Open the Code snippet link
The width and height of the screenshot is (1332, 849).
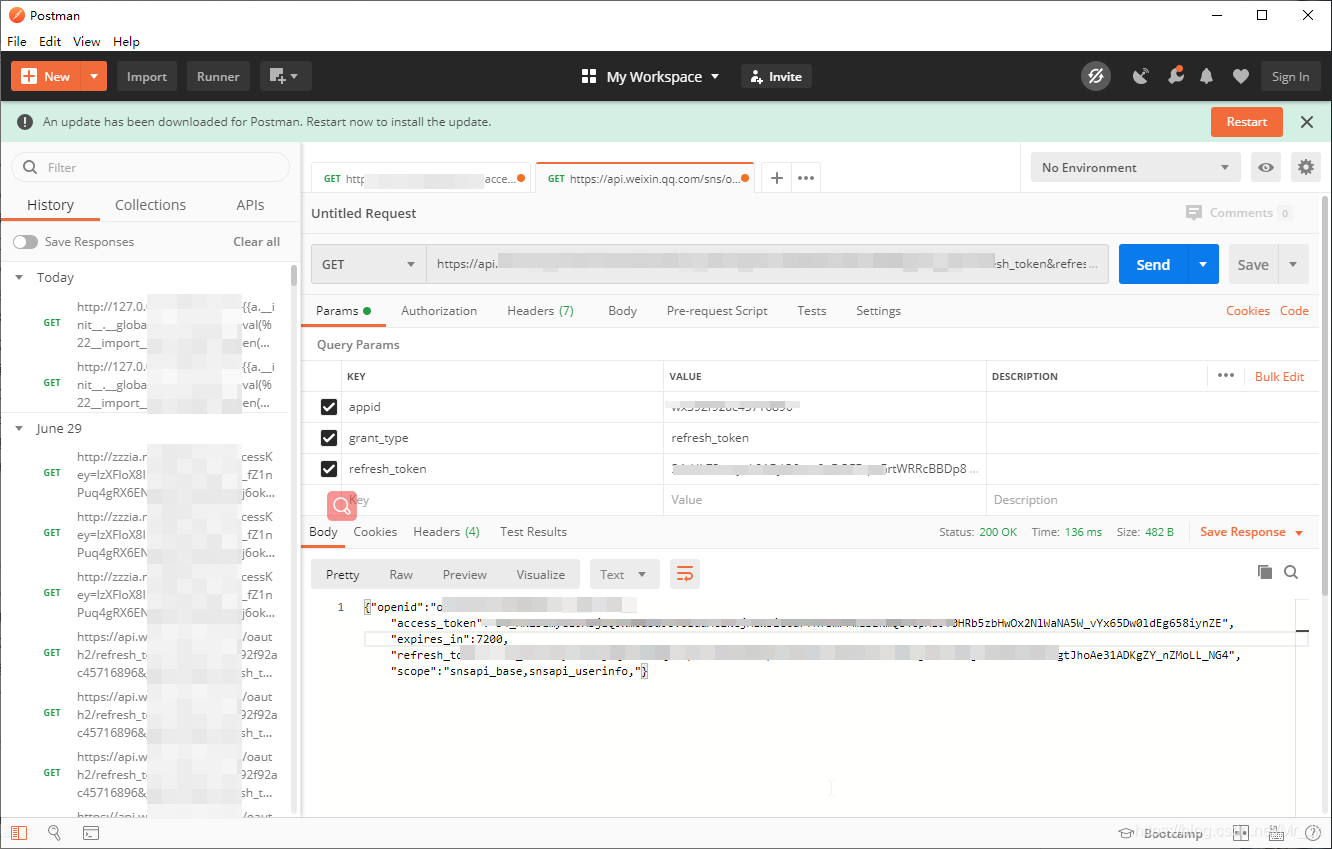pos(1294,311)
